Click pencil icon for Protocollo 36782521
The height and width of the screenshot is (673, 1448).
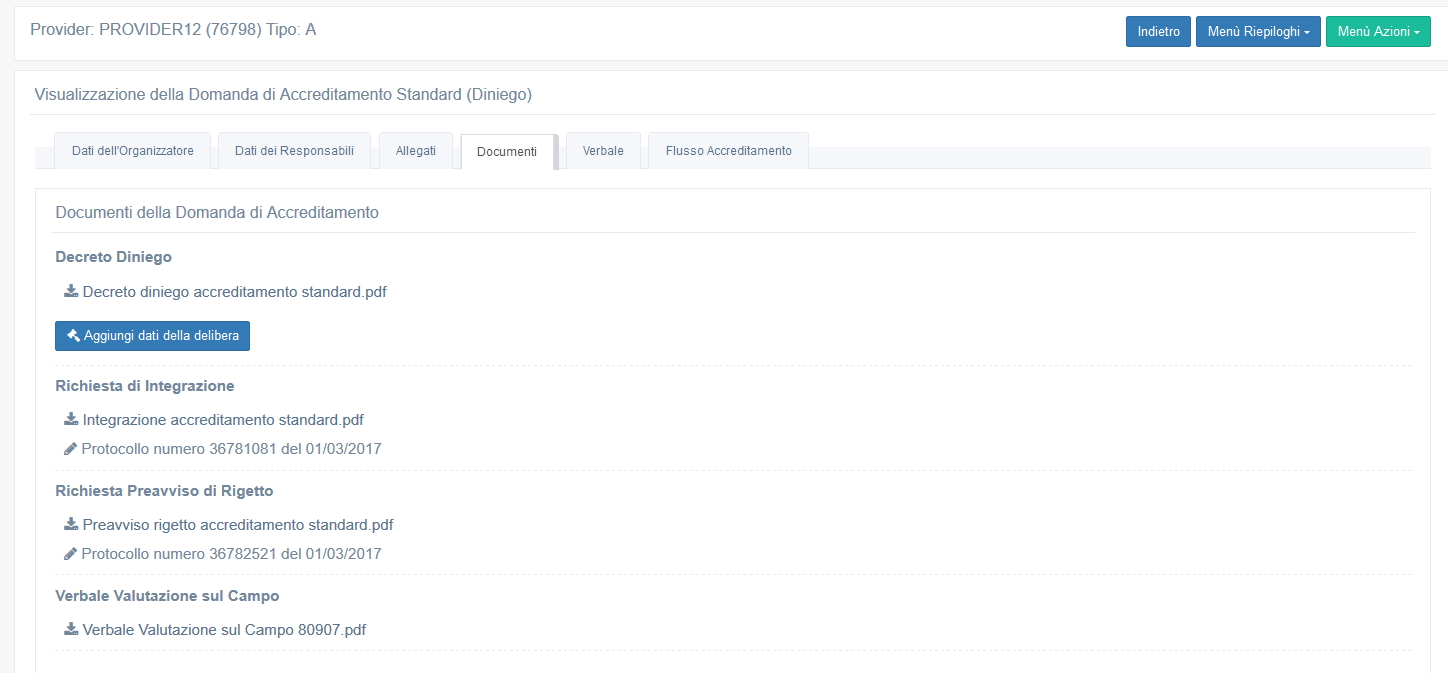coord(71,554)
